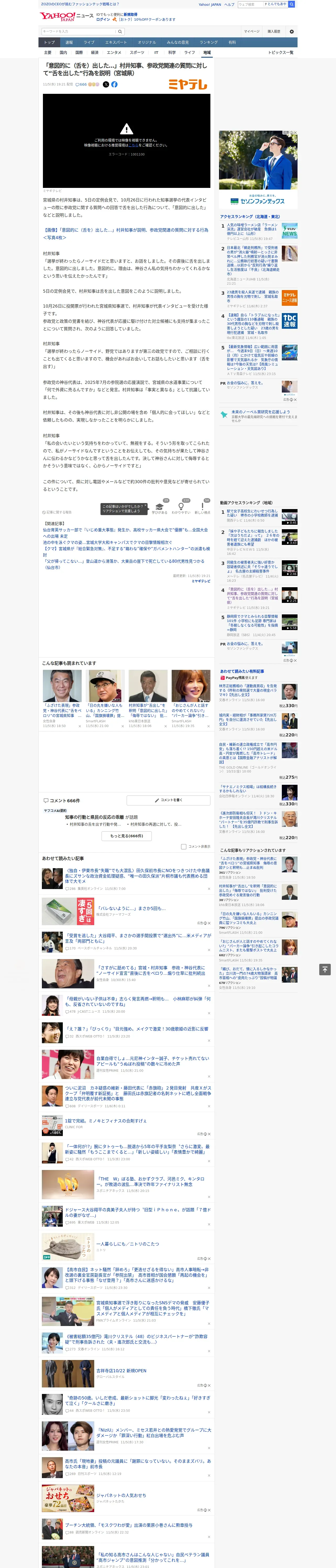
Task: Open comment count bubble showing 666
Action: click(x=81, y=85)
